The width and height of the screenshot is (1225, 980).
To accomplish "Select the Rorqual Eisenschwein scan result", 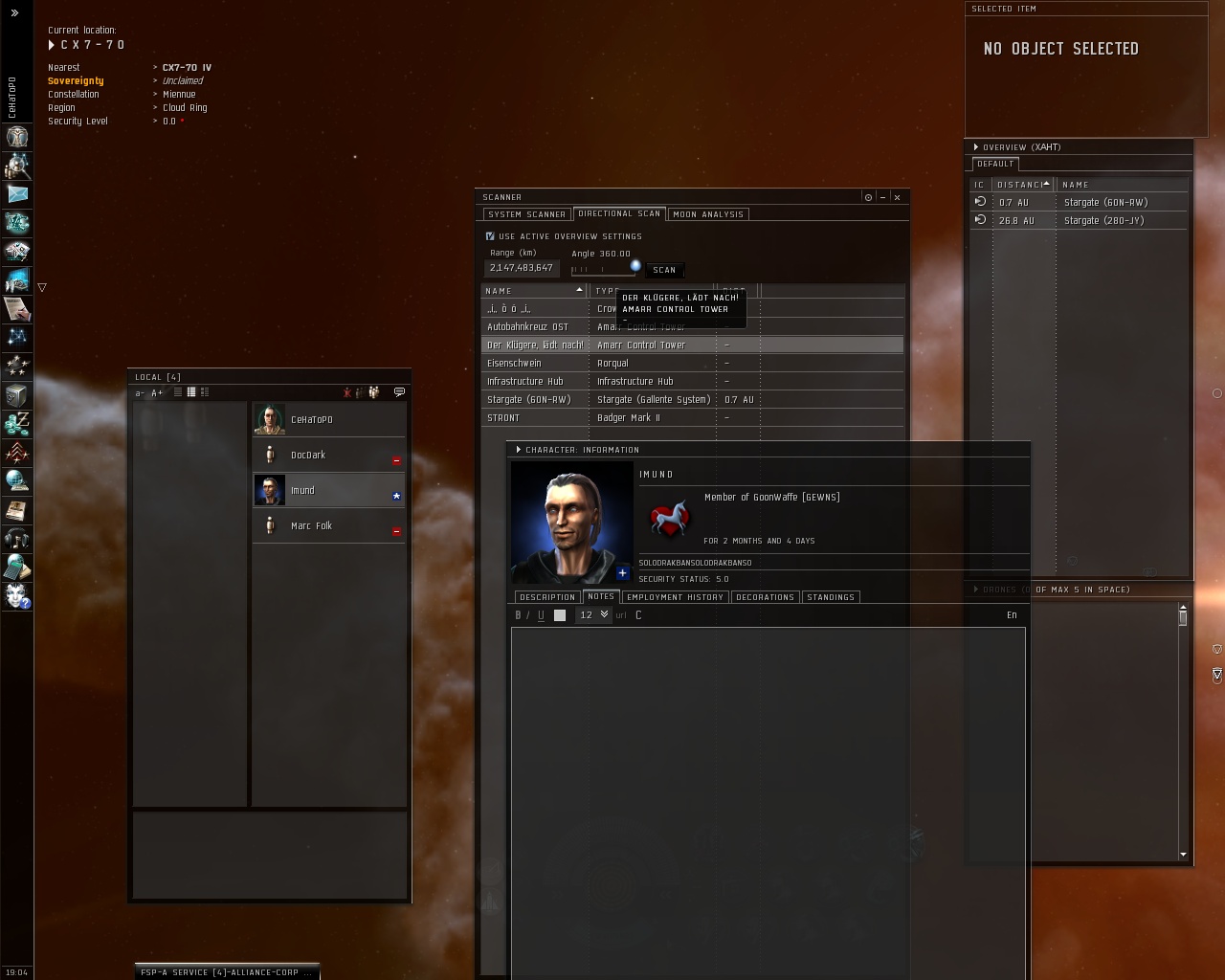I will coord(692,364).
